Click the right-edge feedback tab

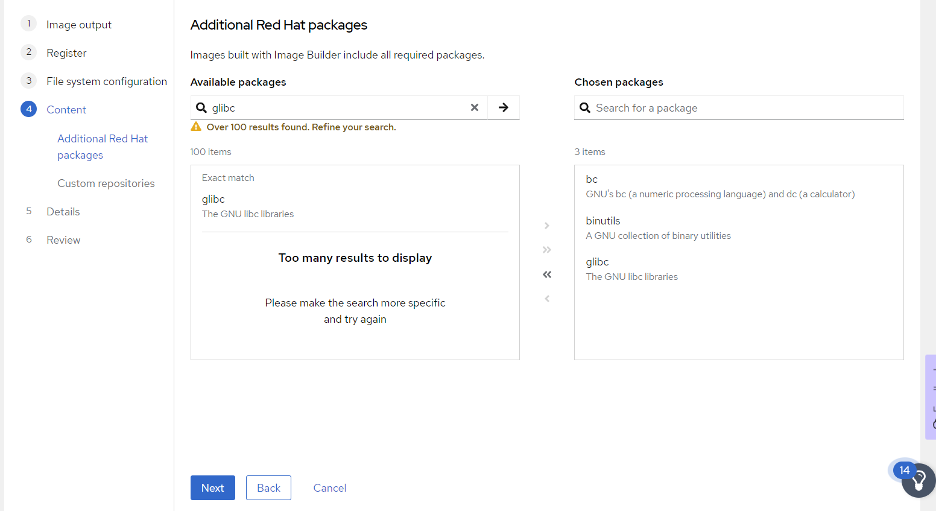coord(931,397)
